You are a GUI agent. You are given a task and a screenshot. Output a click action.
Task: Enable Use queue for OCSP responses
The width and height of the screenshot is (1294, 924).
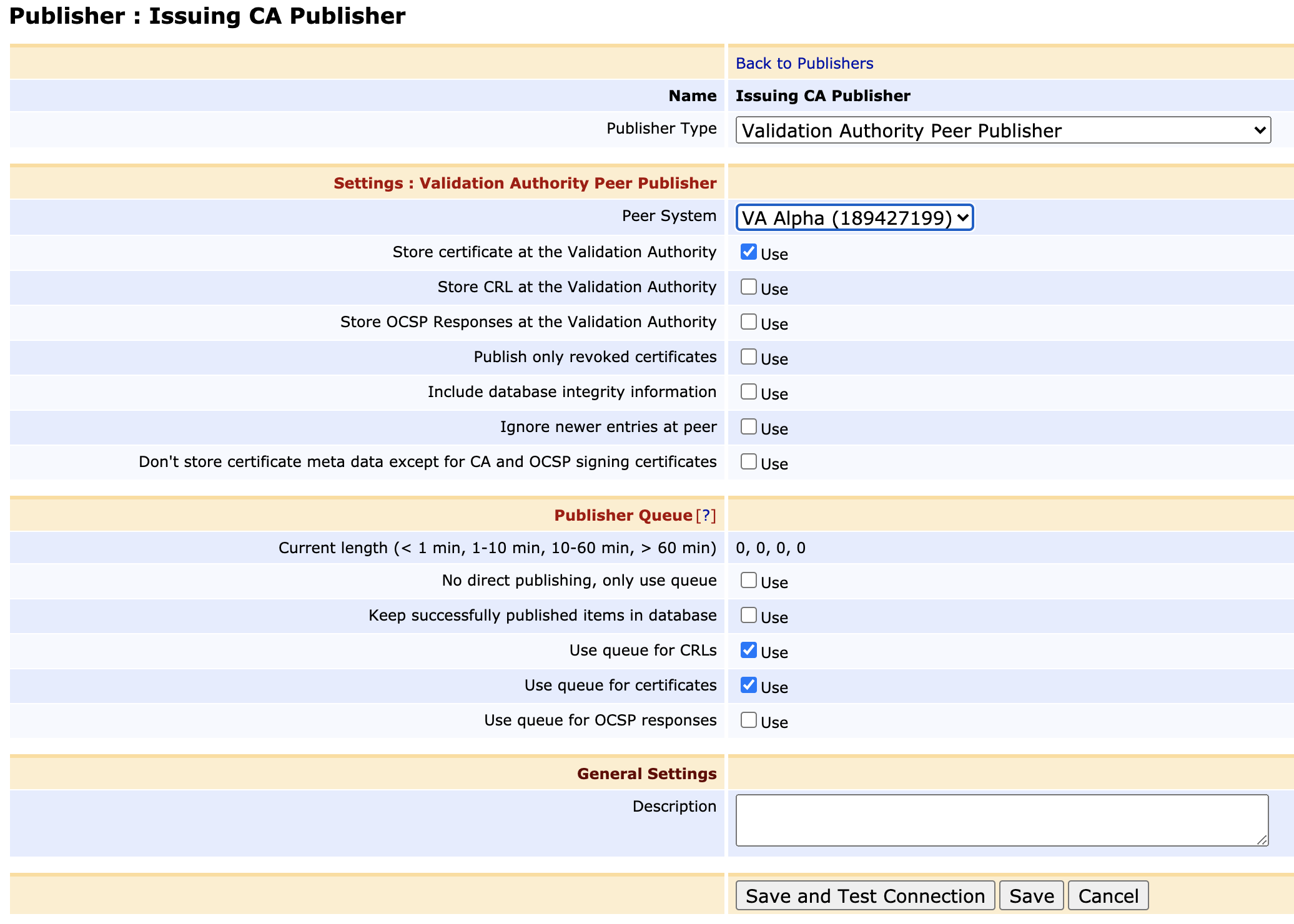[748, 720]
